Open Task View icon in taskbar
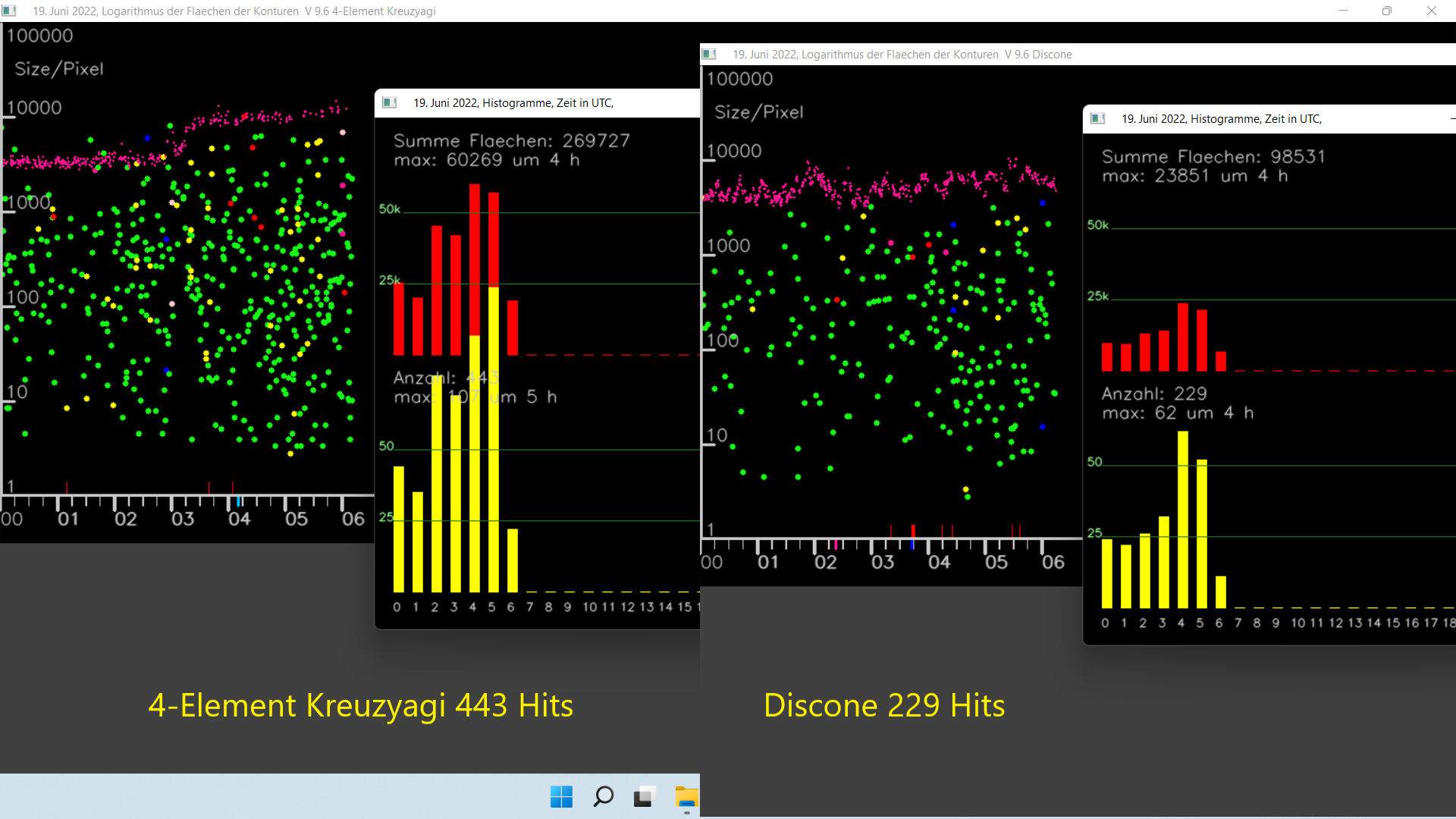The width and height of the screenshot is (1456, 819). (x=644, y=796)
